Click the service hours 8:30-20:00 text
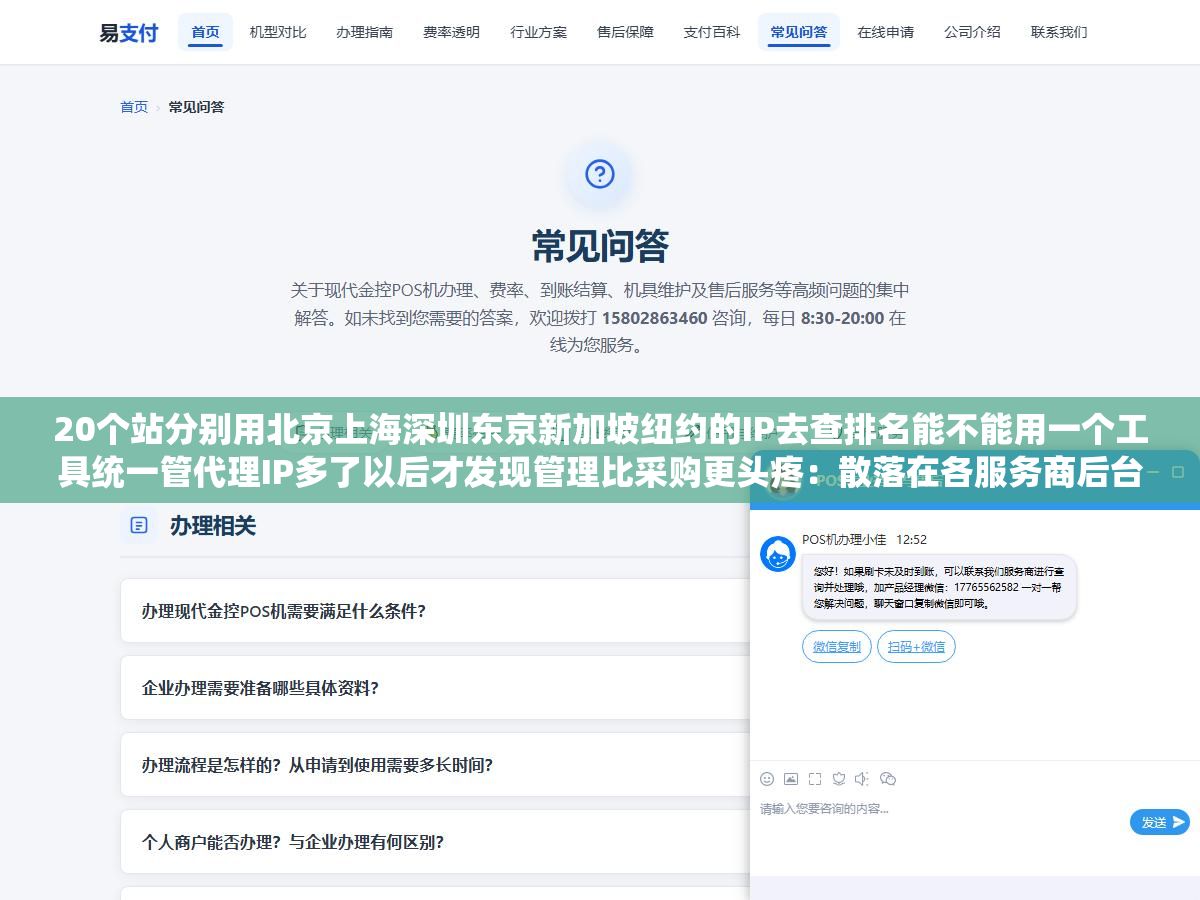This screenshot has height=900, width=1200. tap(842, 318)
